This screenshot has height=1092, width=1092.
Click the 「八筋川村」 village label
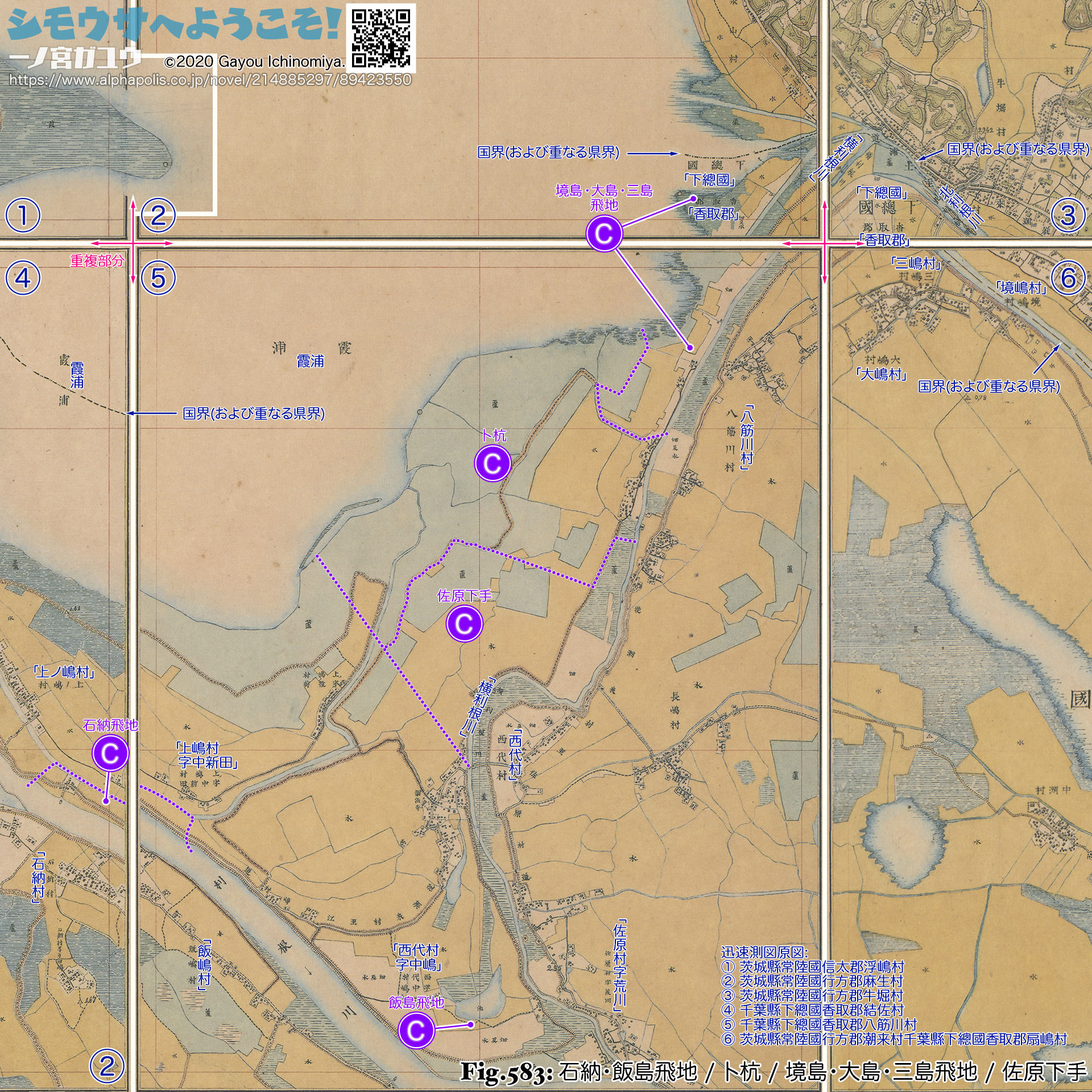coord(747,437)
